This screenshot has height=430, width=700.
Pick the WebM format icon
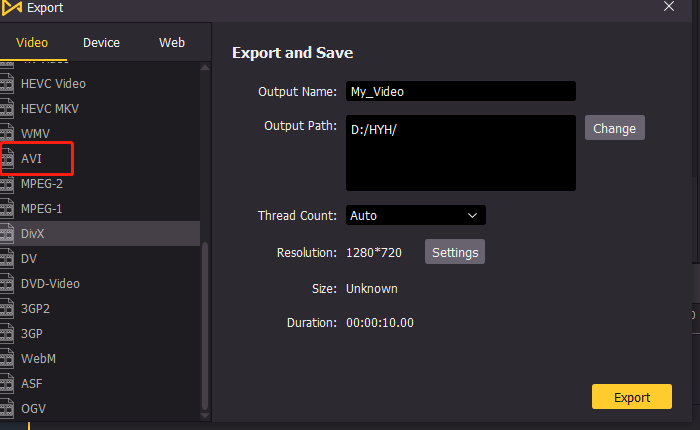7,359
